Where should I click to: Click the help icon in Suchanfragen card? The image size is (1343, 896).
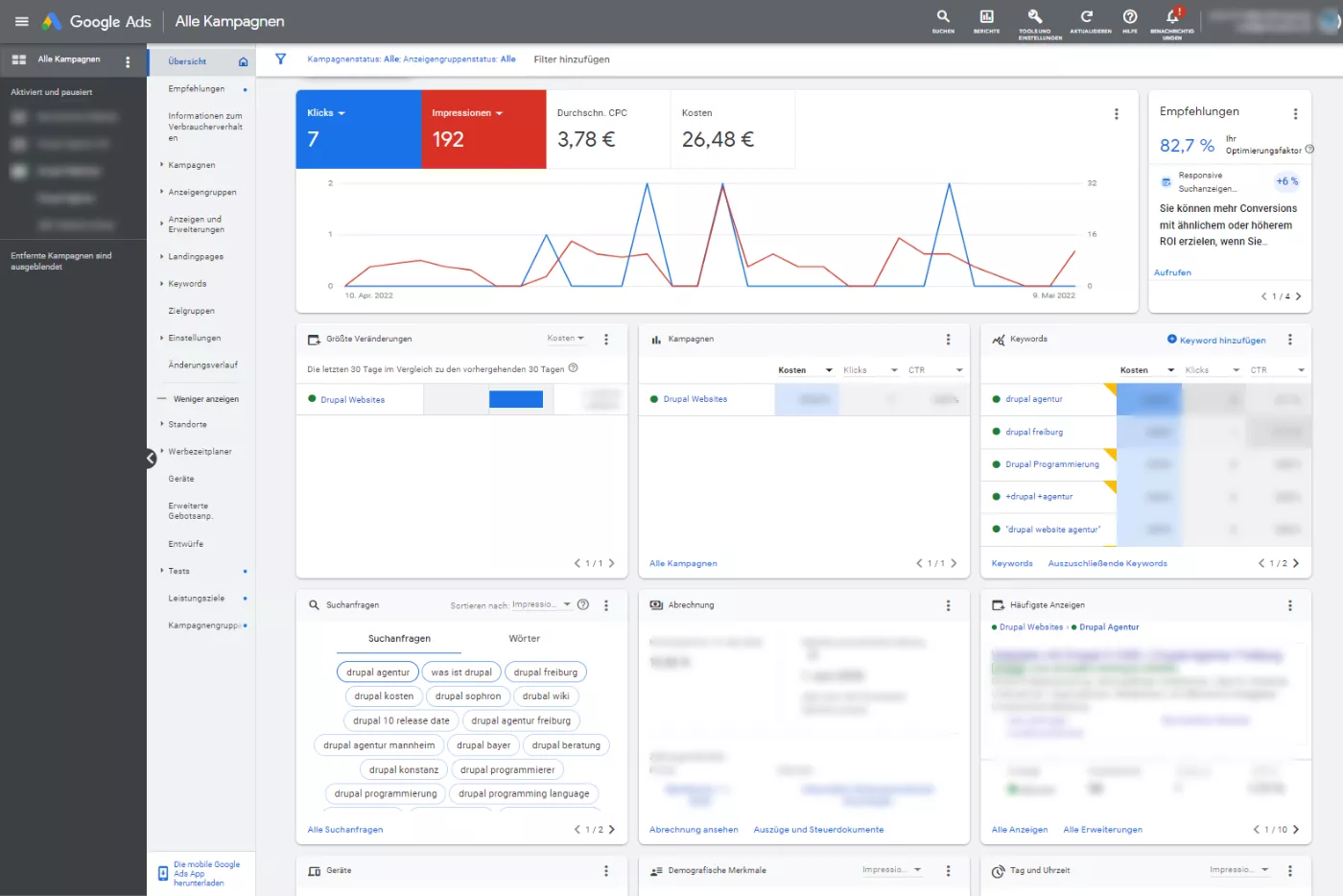pyautogui.click(x=582, y=604)
